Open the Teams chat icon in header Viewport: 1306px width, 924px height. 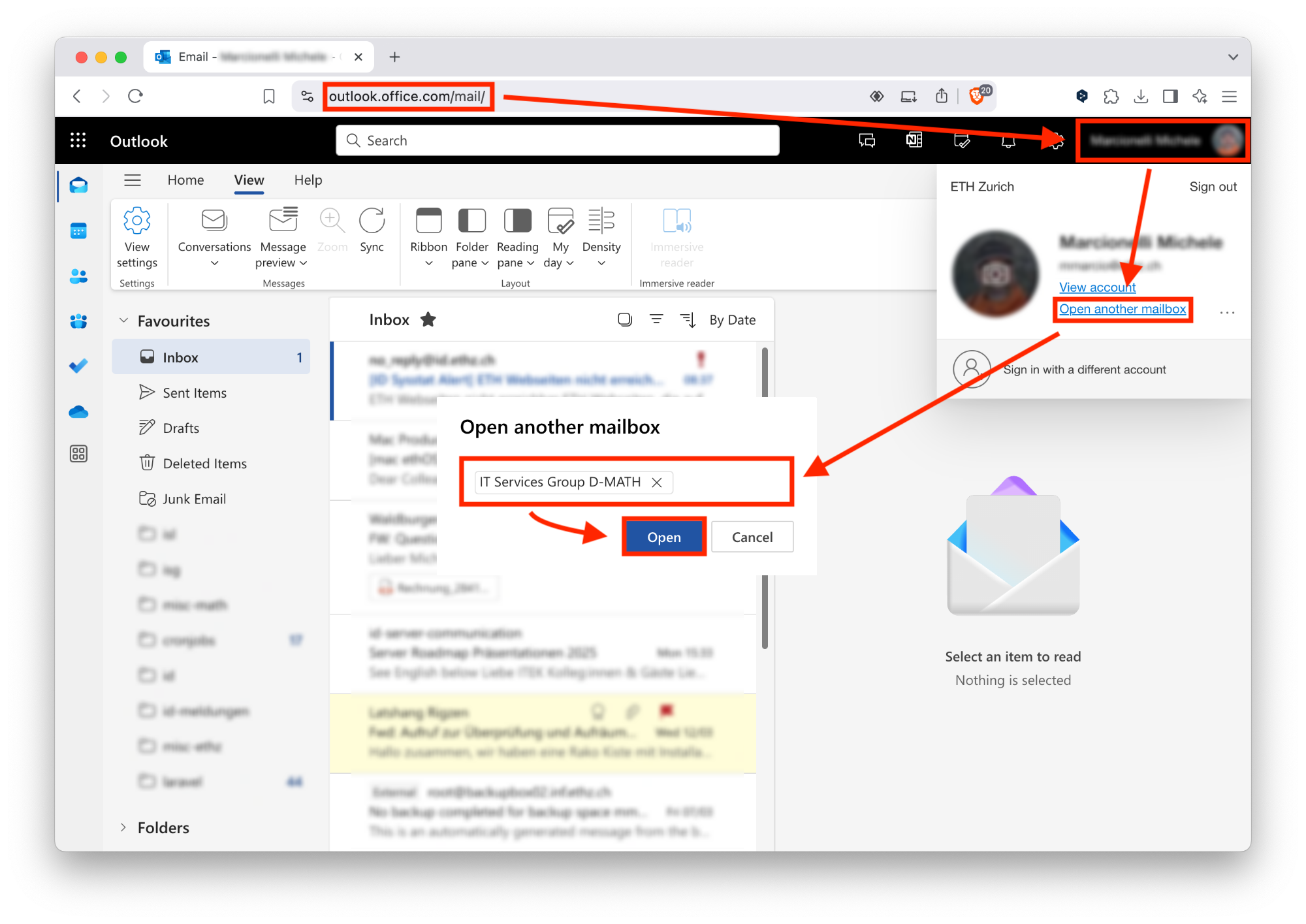coord(867,140)
